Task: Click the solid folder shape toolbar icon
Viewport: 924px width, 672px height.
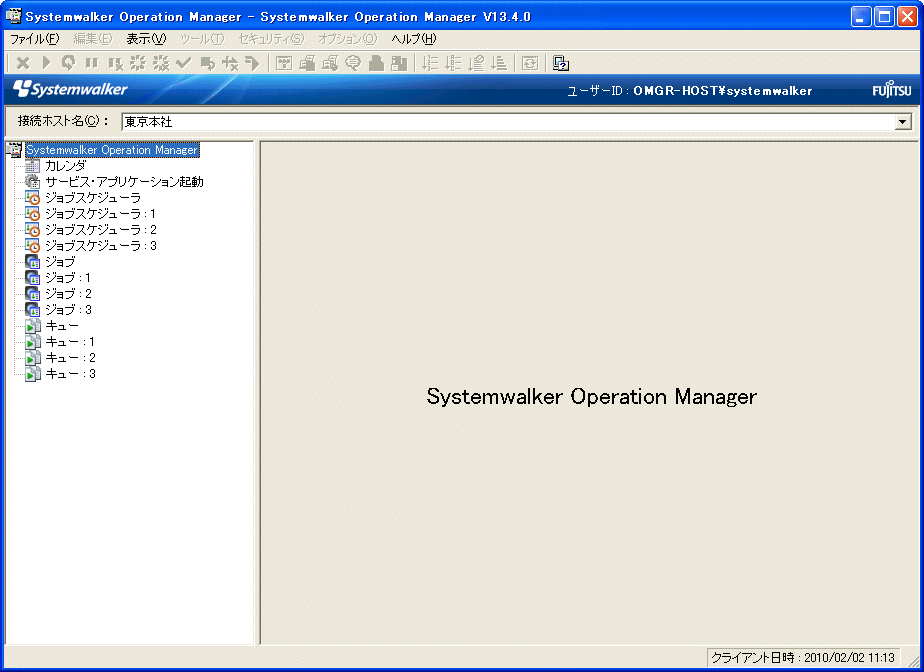Action: point(376,62)
